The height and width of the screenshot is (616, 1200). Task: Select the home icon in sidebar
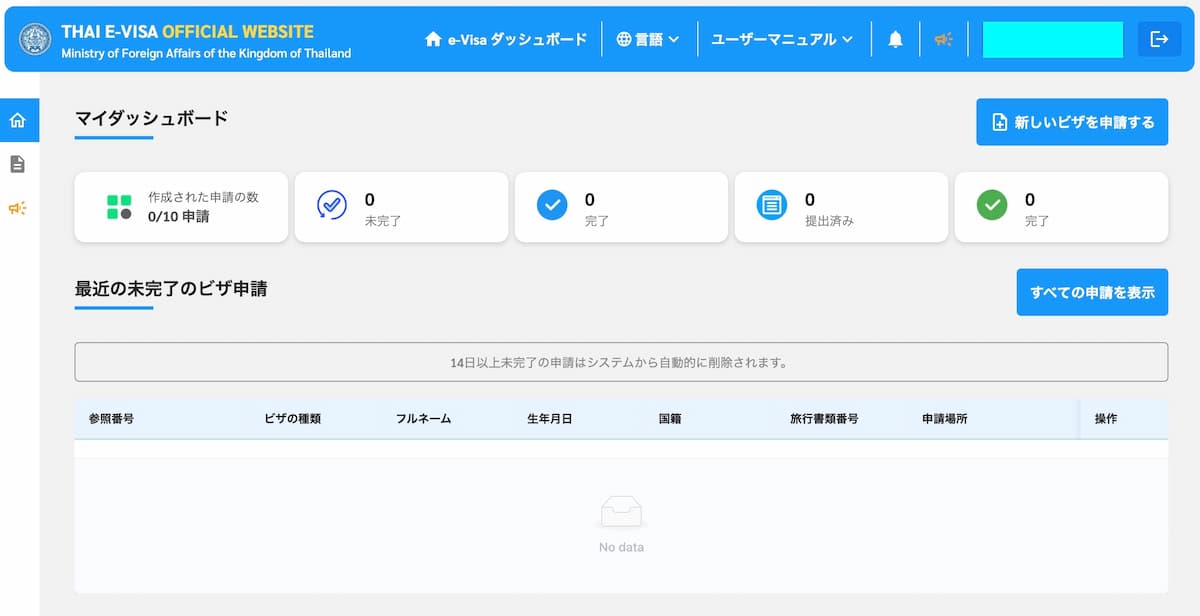tap(17, 120)
